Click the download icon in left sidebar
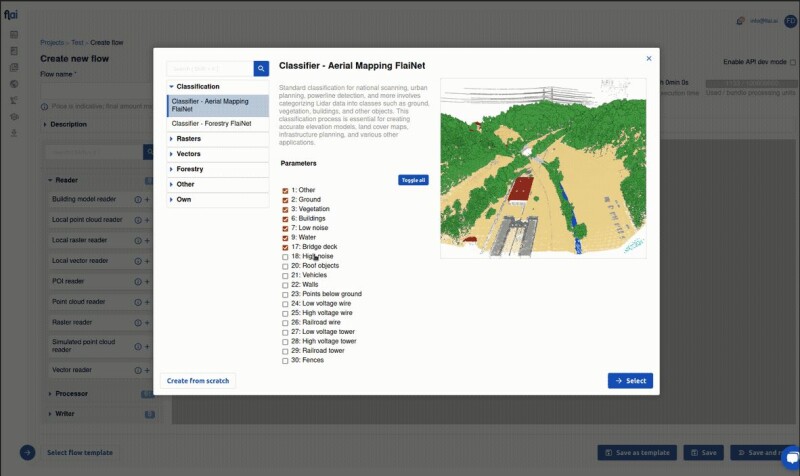 (x=14, y=132)
